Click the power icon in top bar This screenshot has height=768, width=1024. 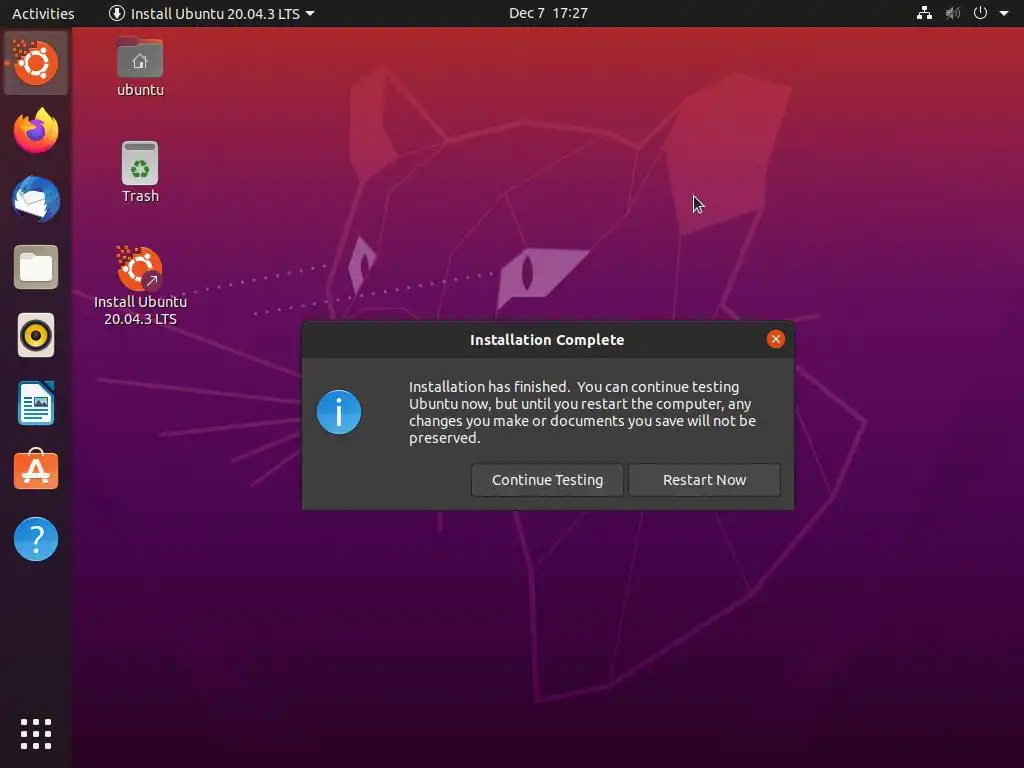click(x=980, y=13)
